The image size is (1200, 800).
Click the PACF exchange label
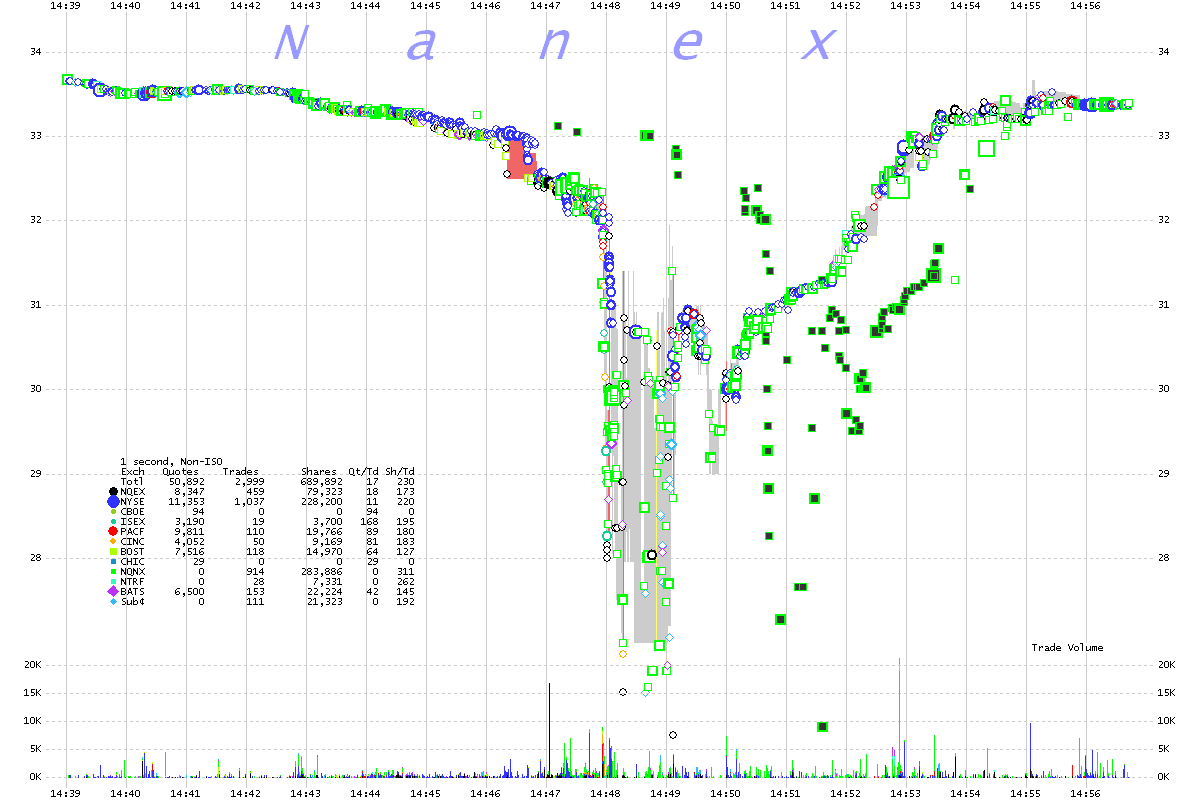[133, 531]
